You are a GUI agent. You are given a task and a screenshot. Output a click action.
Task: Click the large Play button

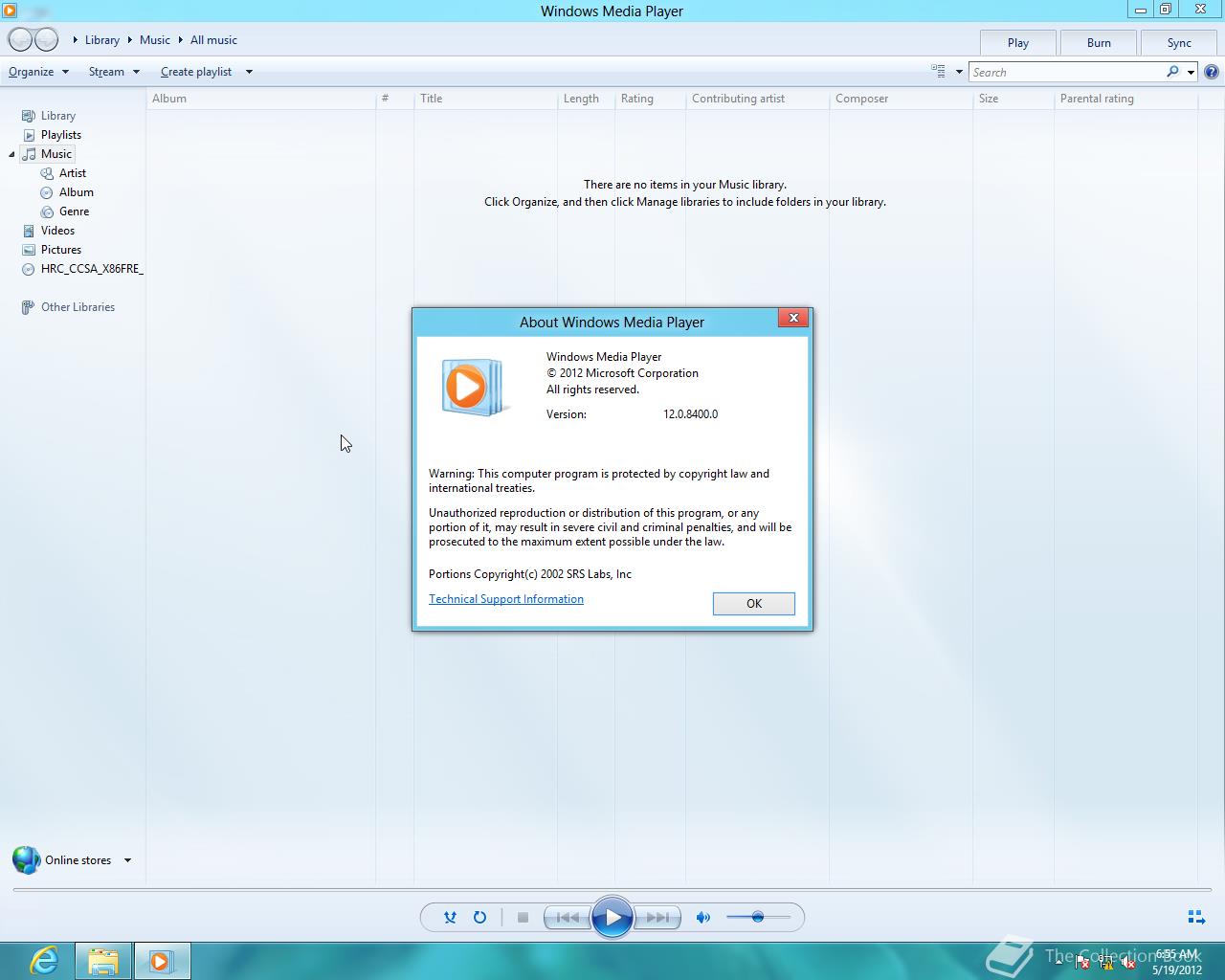(612, 918)
